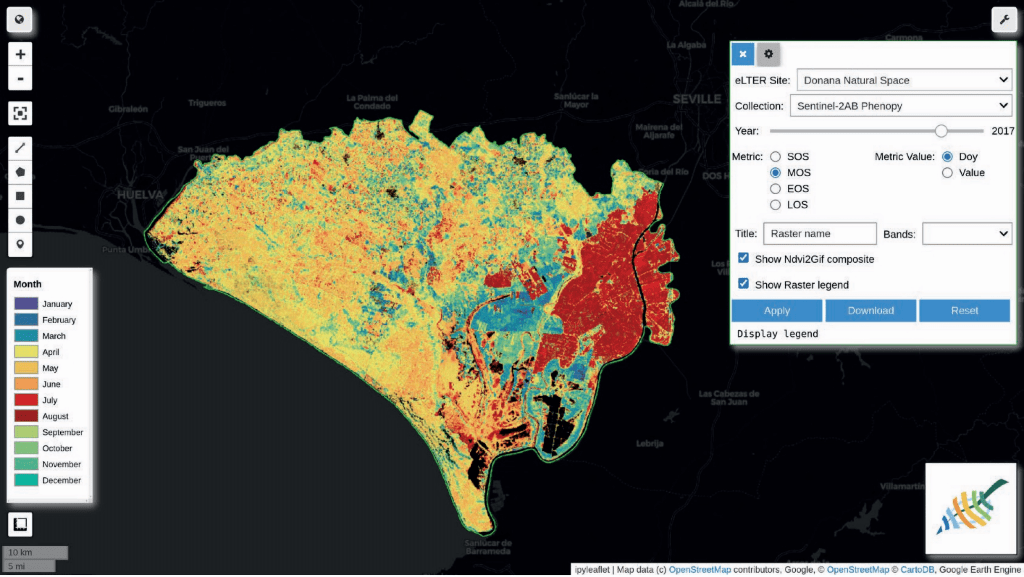The image size is (1024, 577).
Task: Switch to the gear settings tab
Action: [768, 54]
